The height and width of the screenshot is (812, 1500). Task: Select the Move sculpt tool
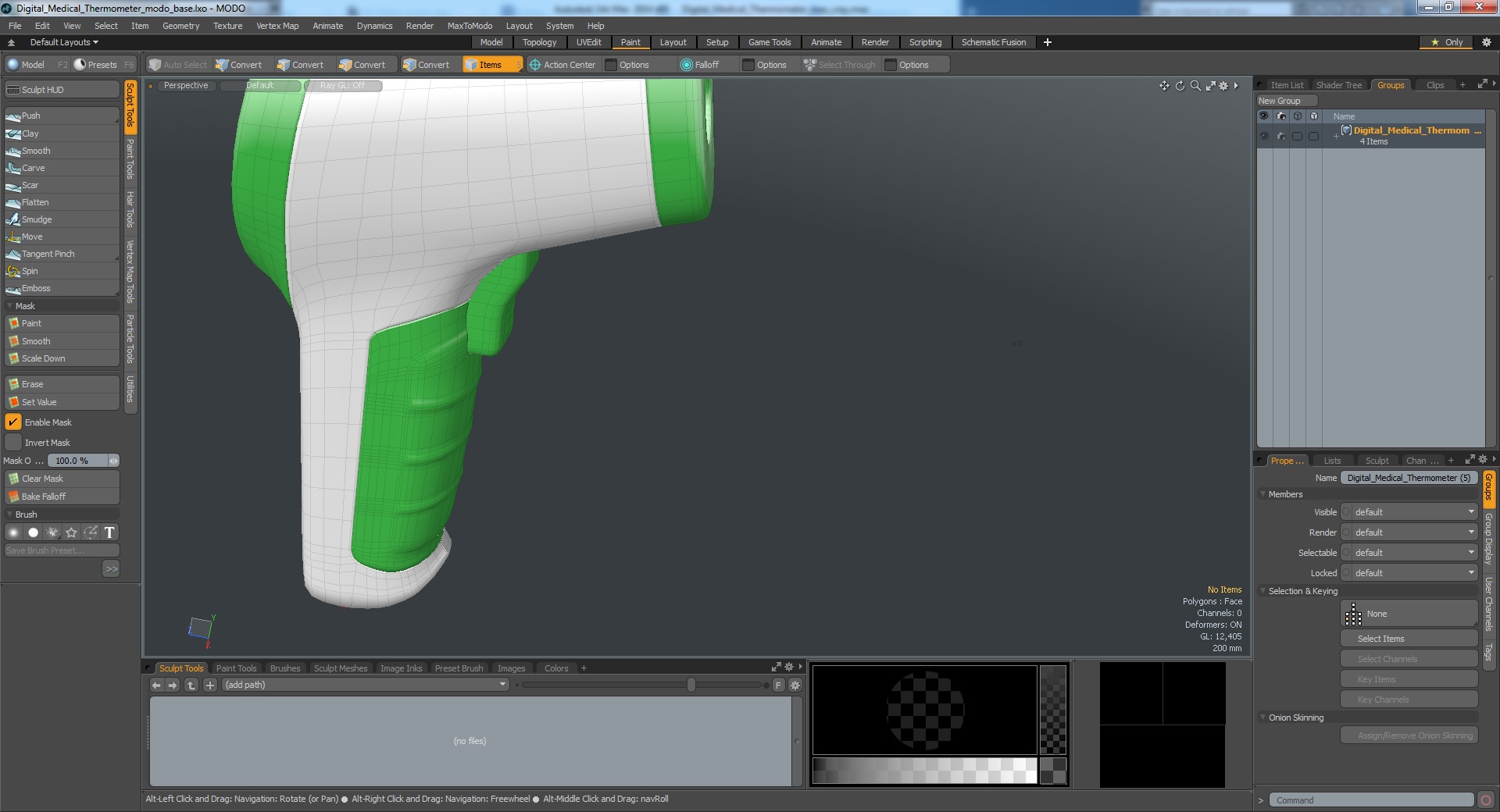pyautogui.click(x=62, y=237)
